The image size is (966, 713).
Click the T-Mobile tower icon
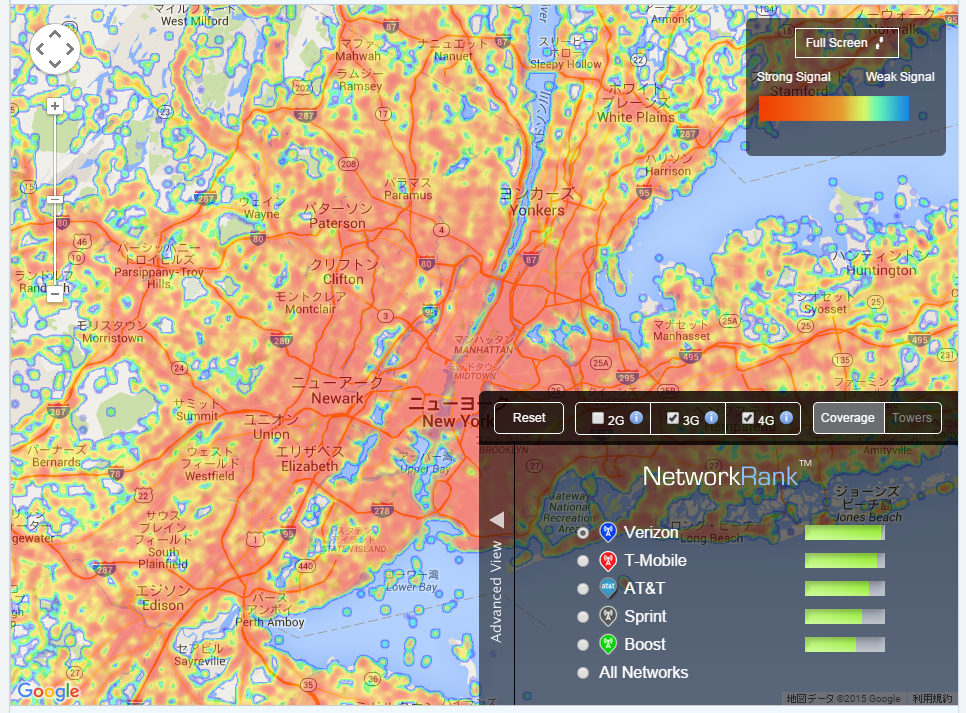[608, 561]
